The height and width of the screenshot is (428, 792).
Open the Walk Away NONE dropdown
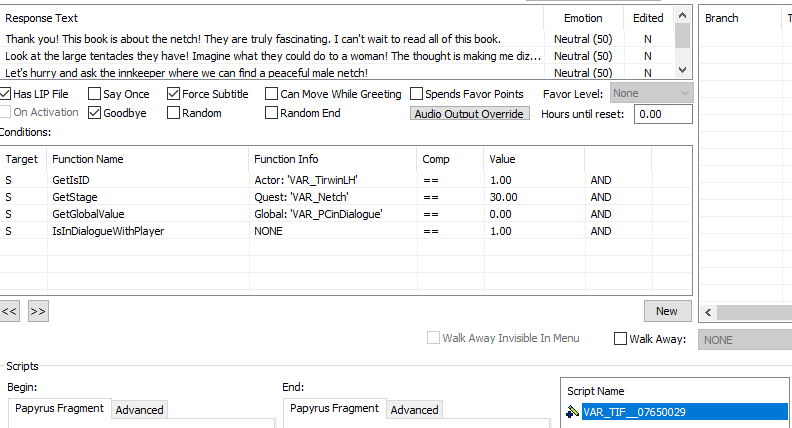pyautogui.click(x=745, y=340)
